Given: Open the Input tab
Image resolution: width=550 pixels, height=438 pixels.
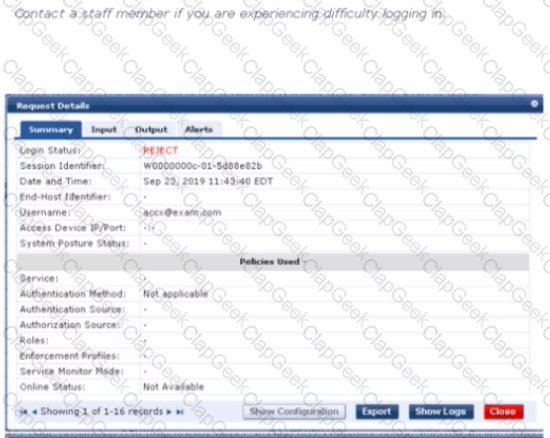Looking at the screenshot, I should tap(104, 130).
